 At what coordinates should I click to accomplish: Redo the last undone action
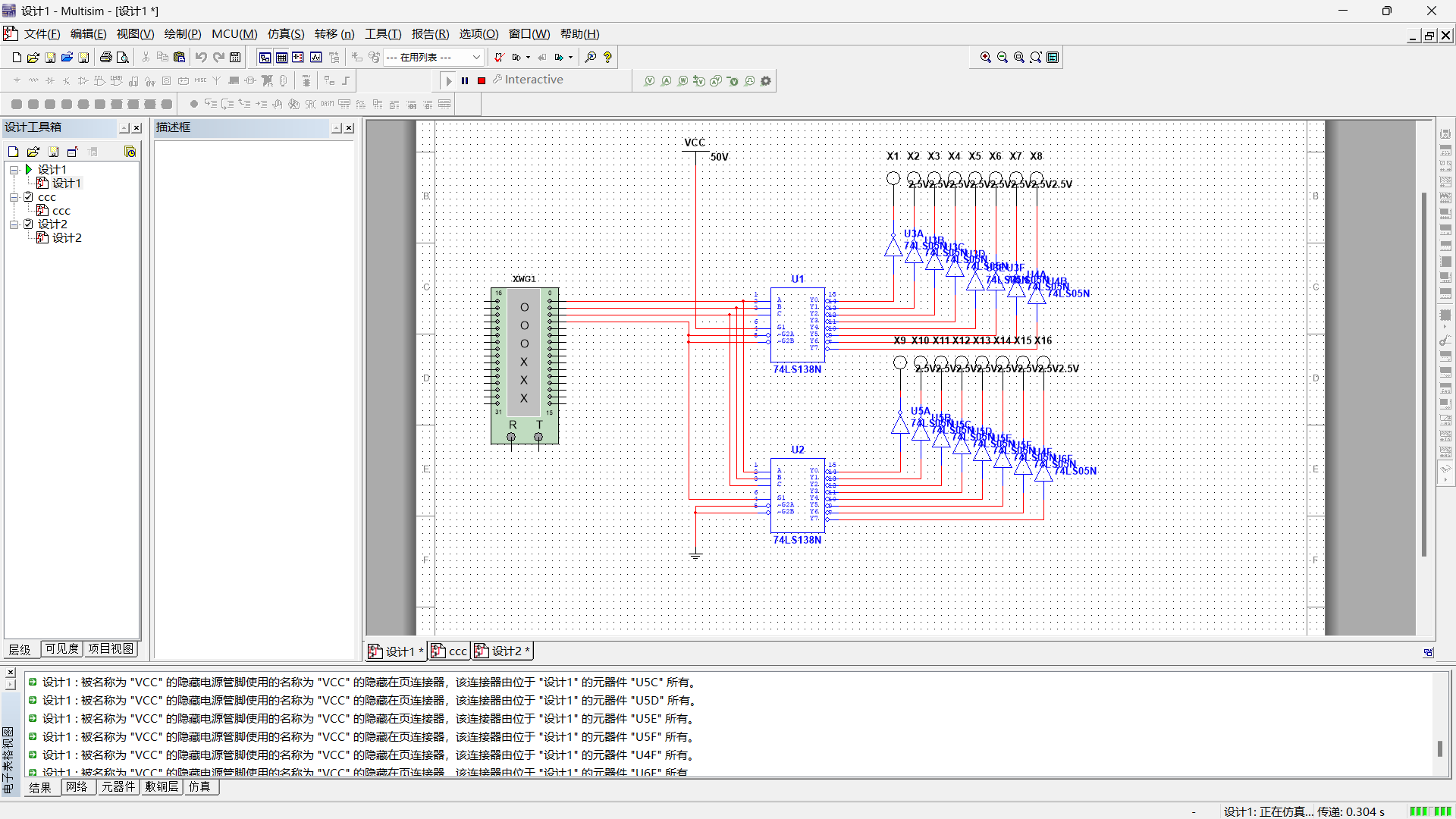(x=218, y=58)
